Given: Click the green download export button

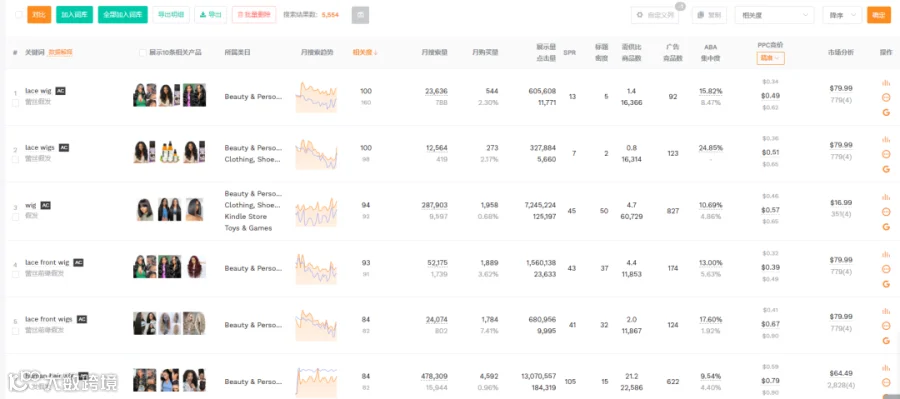Looking at the screenshot, I should [x=211, y=15].
